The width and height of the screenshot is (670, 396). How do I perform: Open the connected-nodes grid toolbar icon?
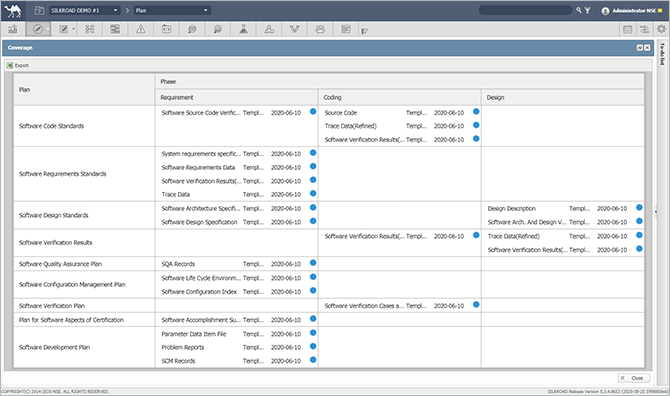coord(90,29)
